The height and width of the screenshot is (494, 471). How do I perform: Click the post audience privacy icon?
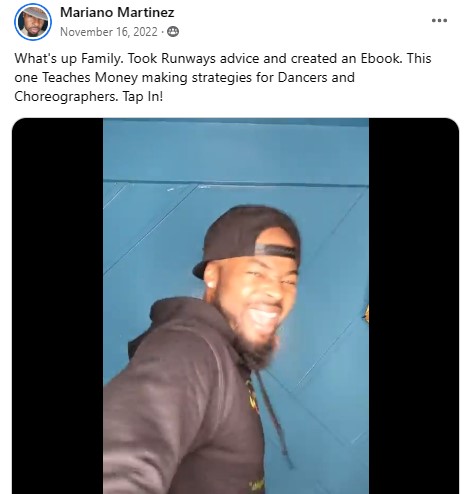pyautogui.click(x=173, y=32)
